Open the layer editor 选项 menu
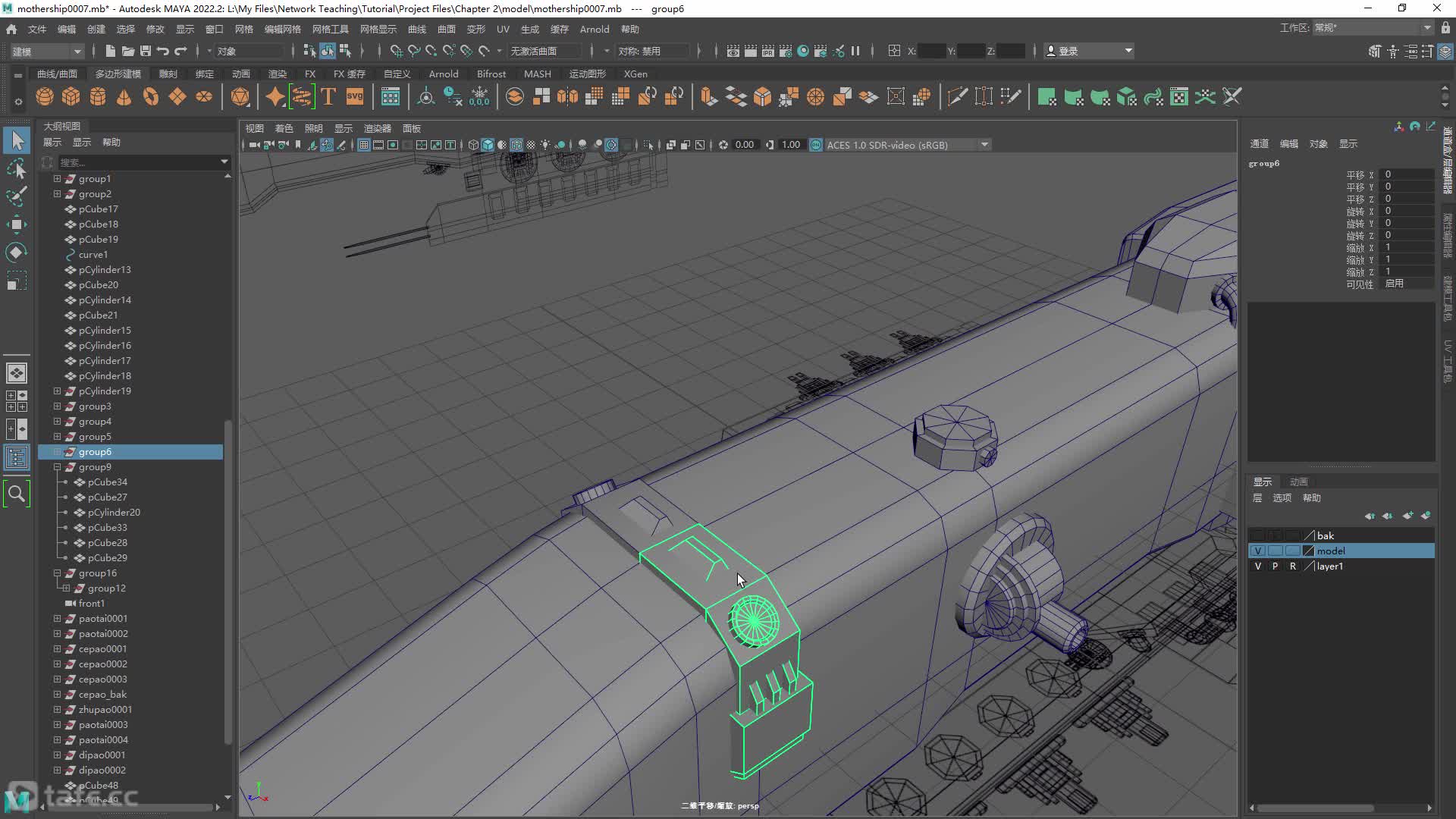1456x819 pixels. pyautogui.click(x=1282, y=498)
